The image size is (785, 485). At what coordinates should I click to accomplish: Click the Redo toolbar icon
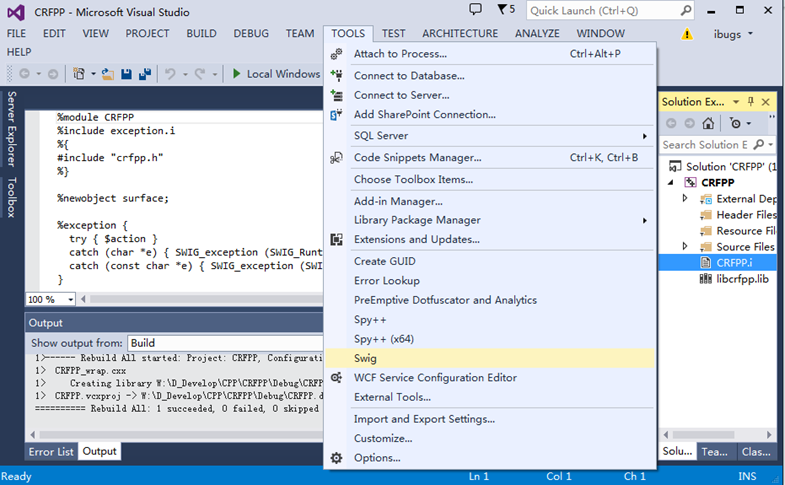[x=200, y=74]
